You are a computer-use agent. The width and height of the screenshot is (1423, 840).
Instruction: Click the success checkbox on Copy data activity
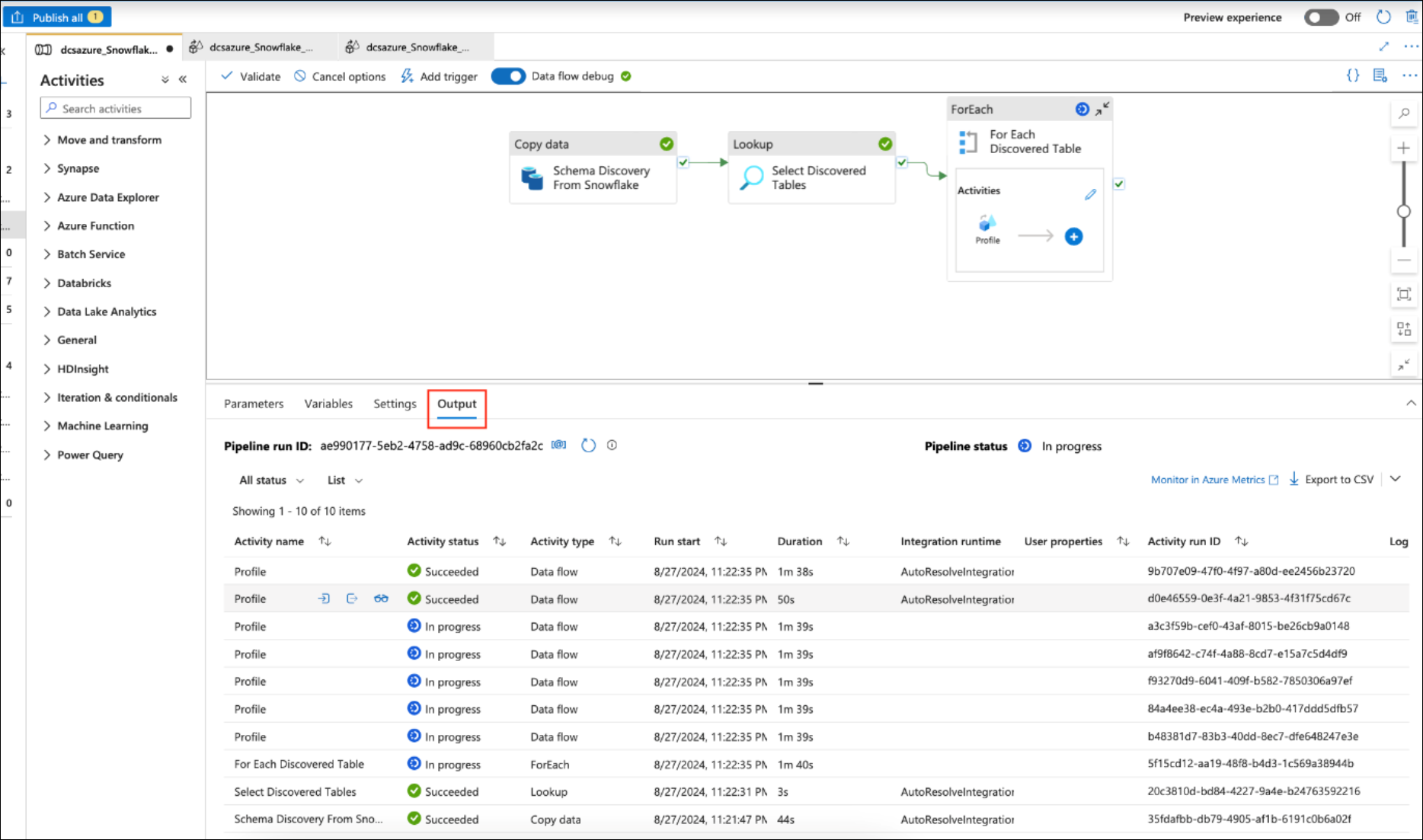coord(683,162)
